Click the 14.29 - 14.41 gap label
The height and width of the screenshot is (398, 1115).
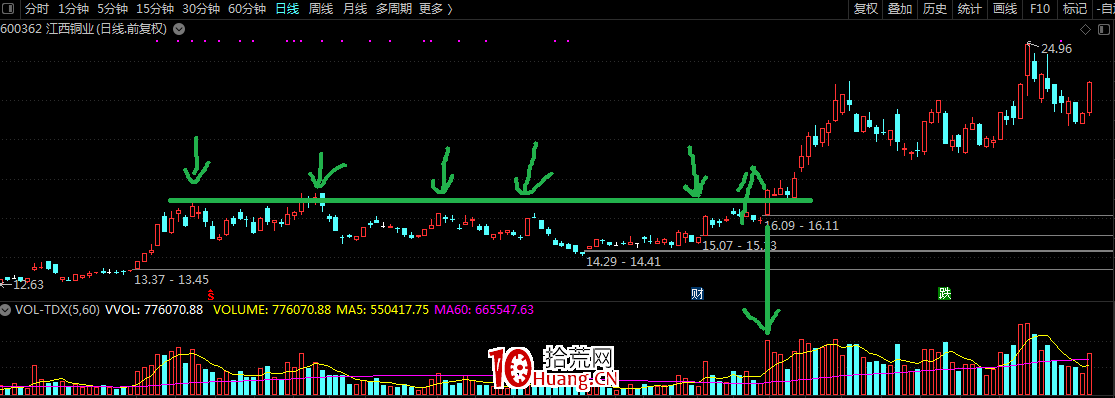(623, 262)
